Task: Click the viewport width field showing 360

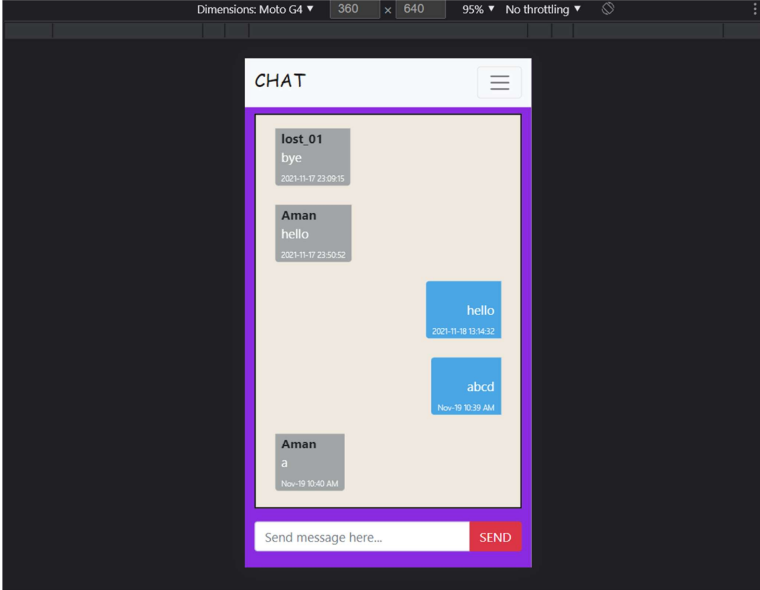Action: click(355, 9)
